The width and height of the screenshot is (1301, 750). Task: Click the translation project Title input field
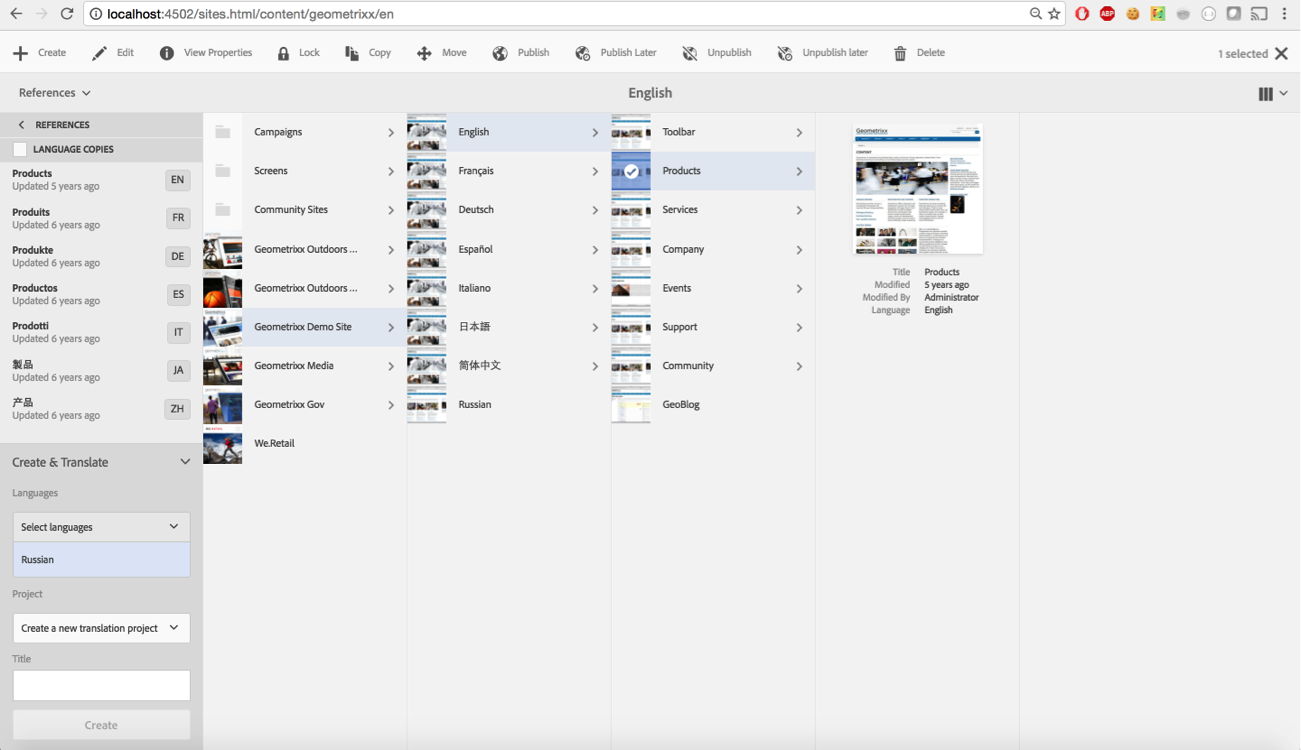click(x=101, y=685)
